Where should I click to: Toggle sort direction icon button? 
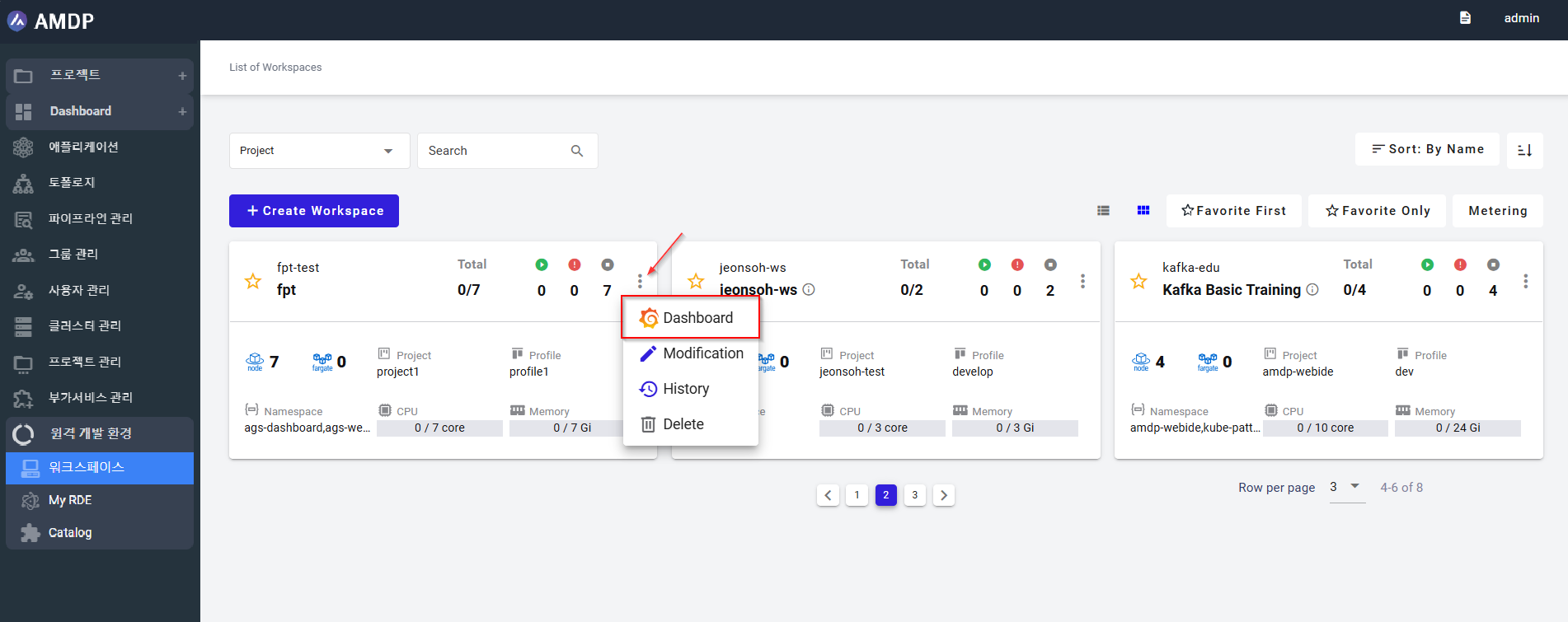1524,150
